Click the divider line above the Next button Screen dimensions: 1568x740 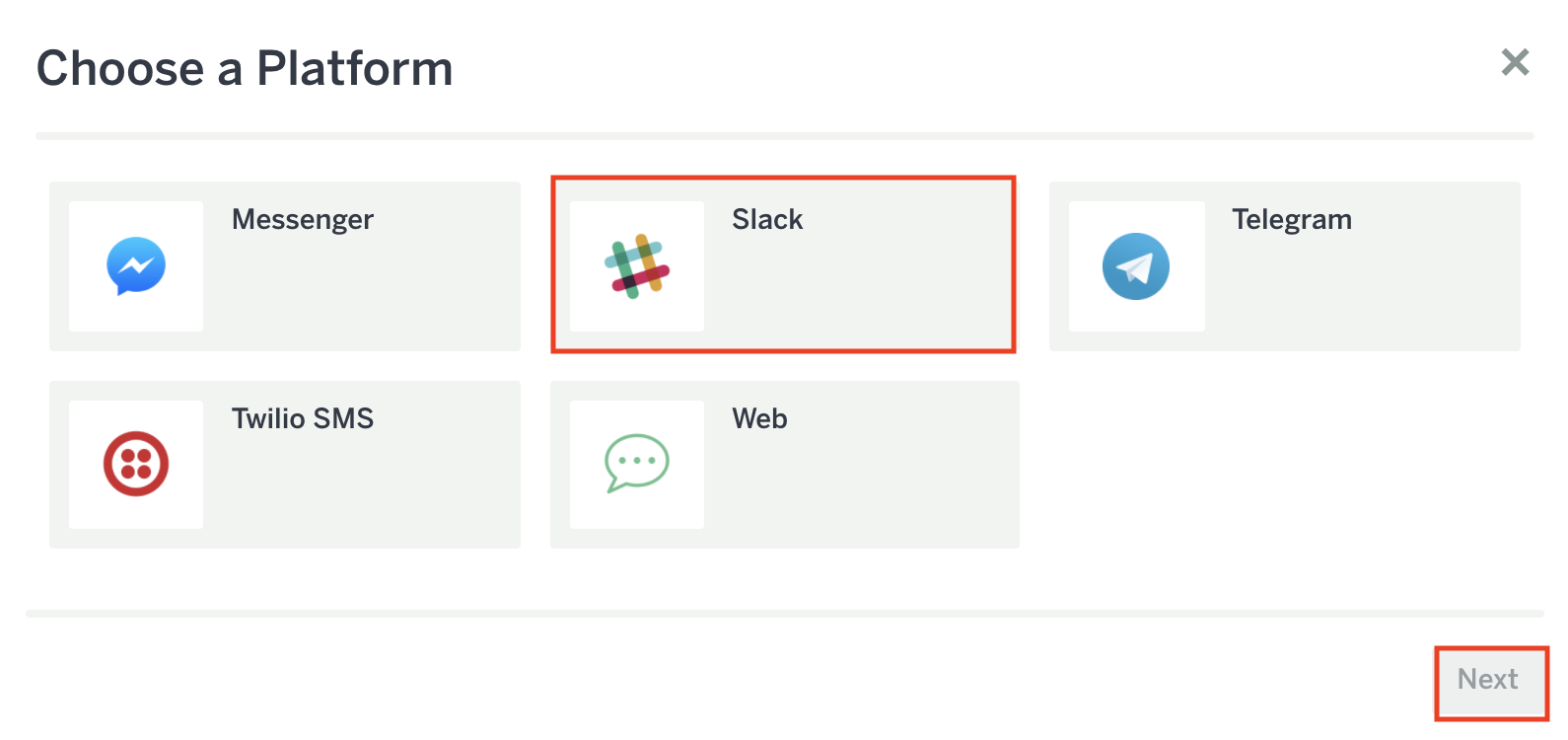784,614
